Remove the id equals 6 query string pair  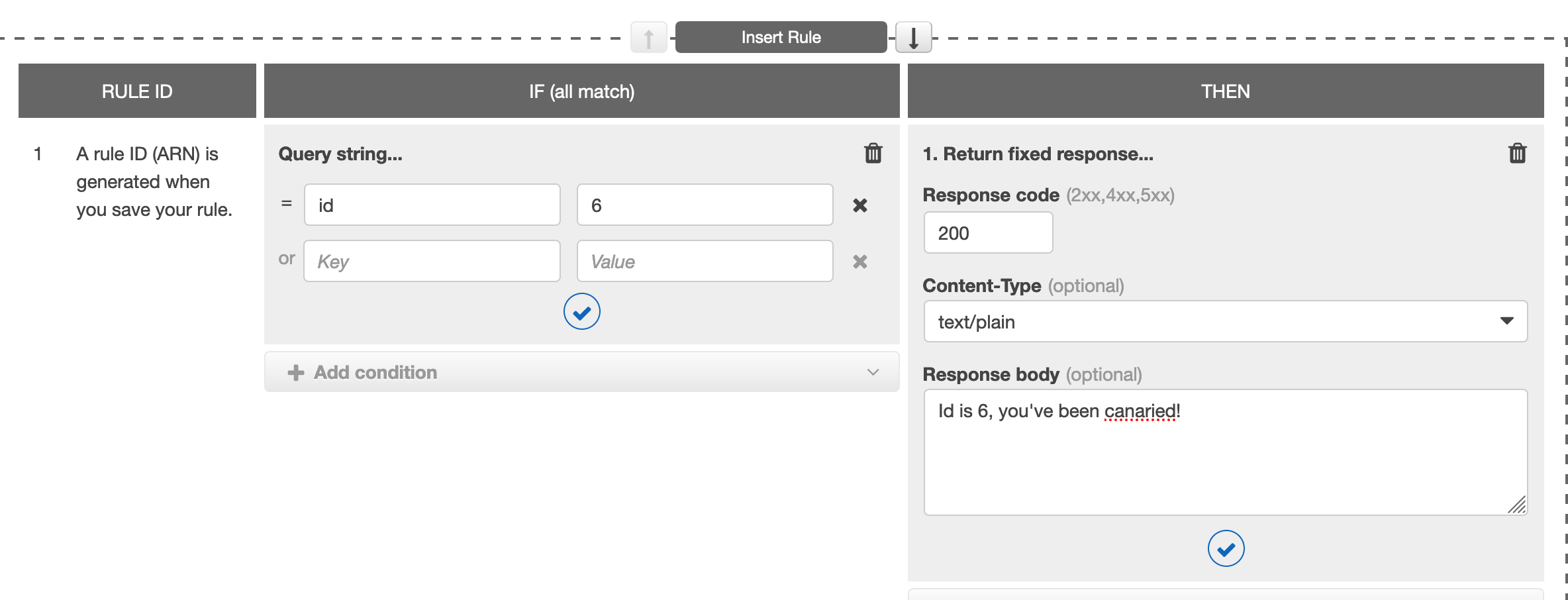pyautogui.click(x=859, y=205)
